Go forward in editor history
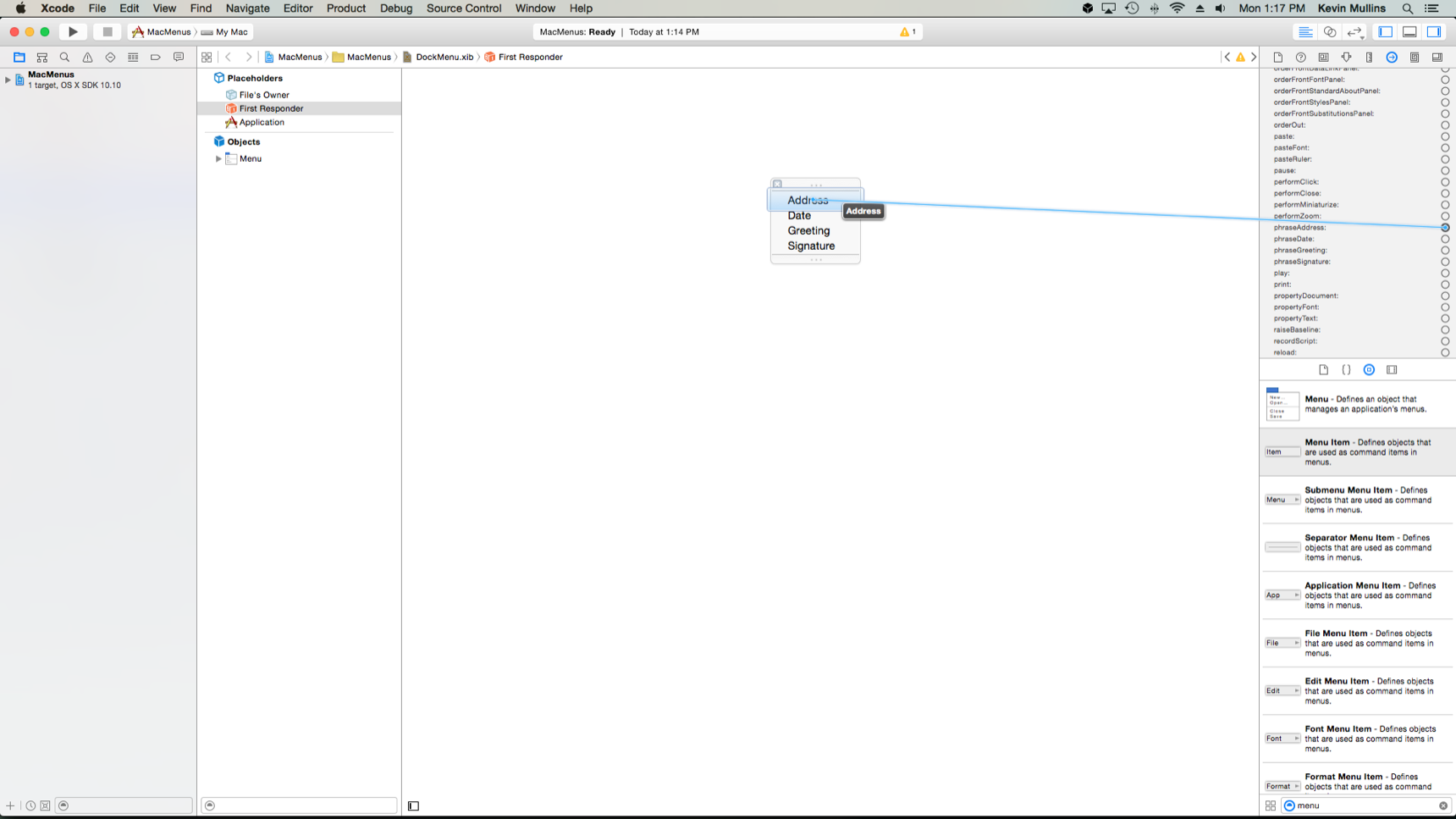This screenshot has height=819, width=1456. (248, 58)
